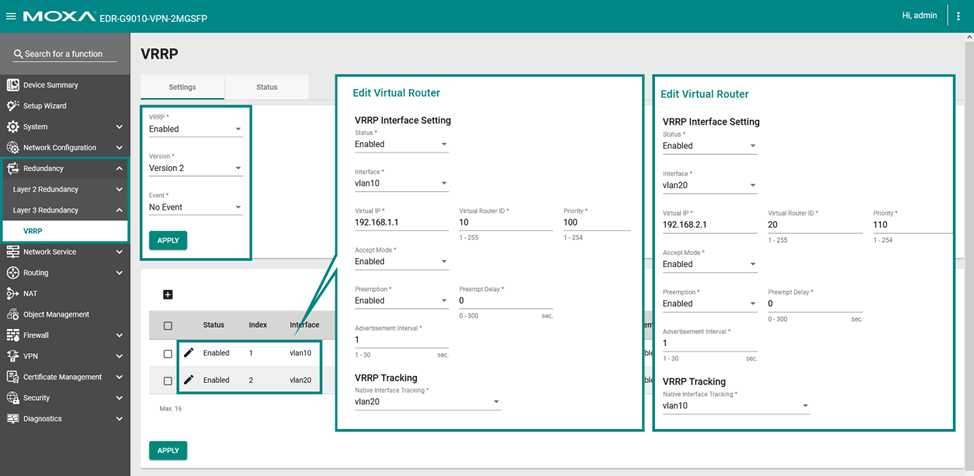The image size is (974, 476).
Task: Click APPLY button under Event setting
Action: [168, 240]
